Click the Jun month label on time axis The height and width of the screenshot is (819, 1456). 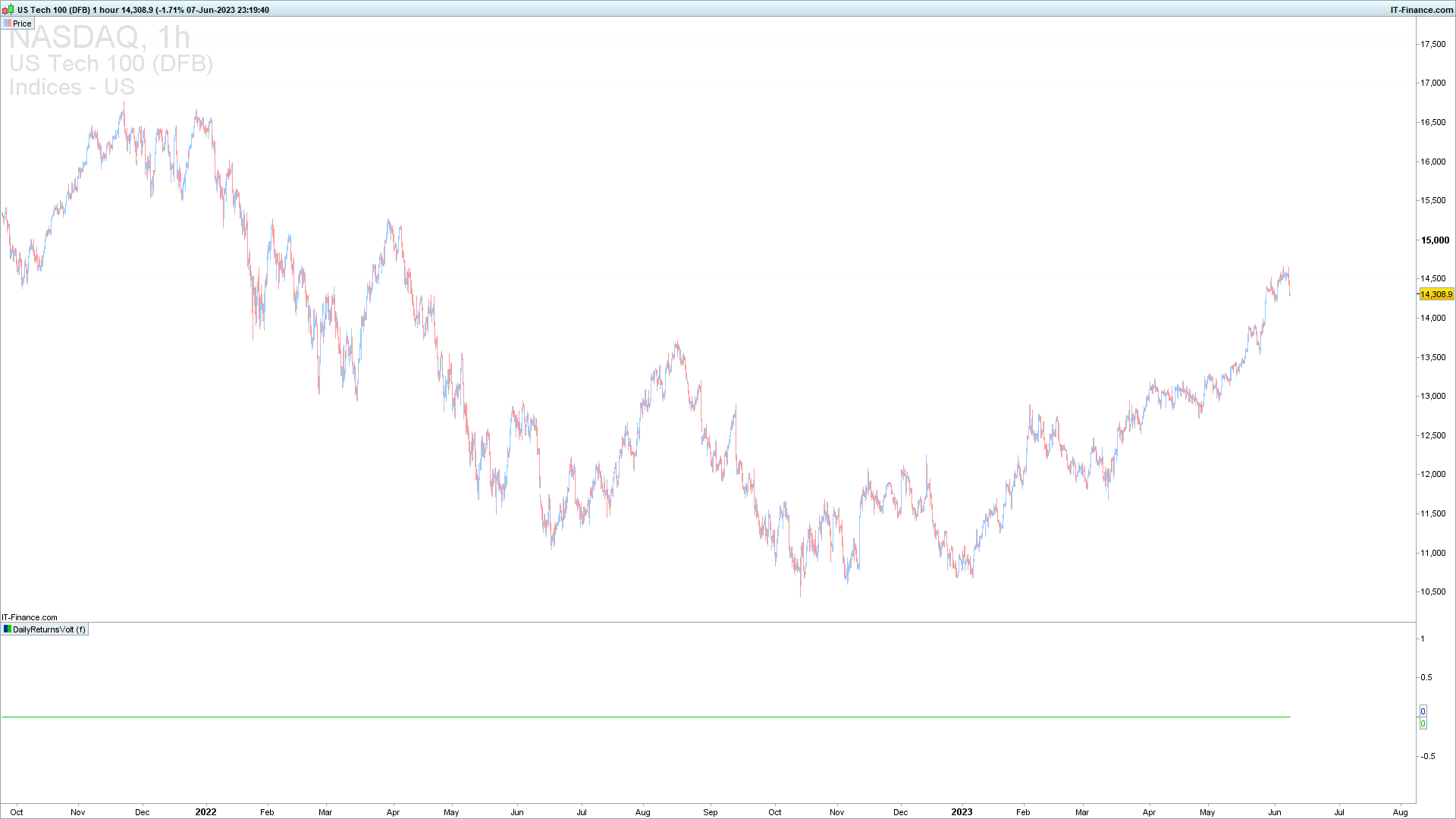coord(1275,812)
